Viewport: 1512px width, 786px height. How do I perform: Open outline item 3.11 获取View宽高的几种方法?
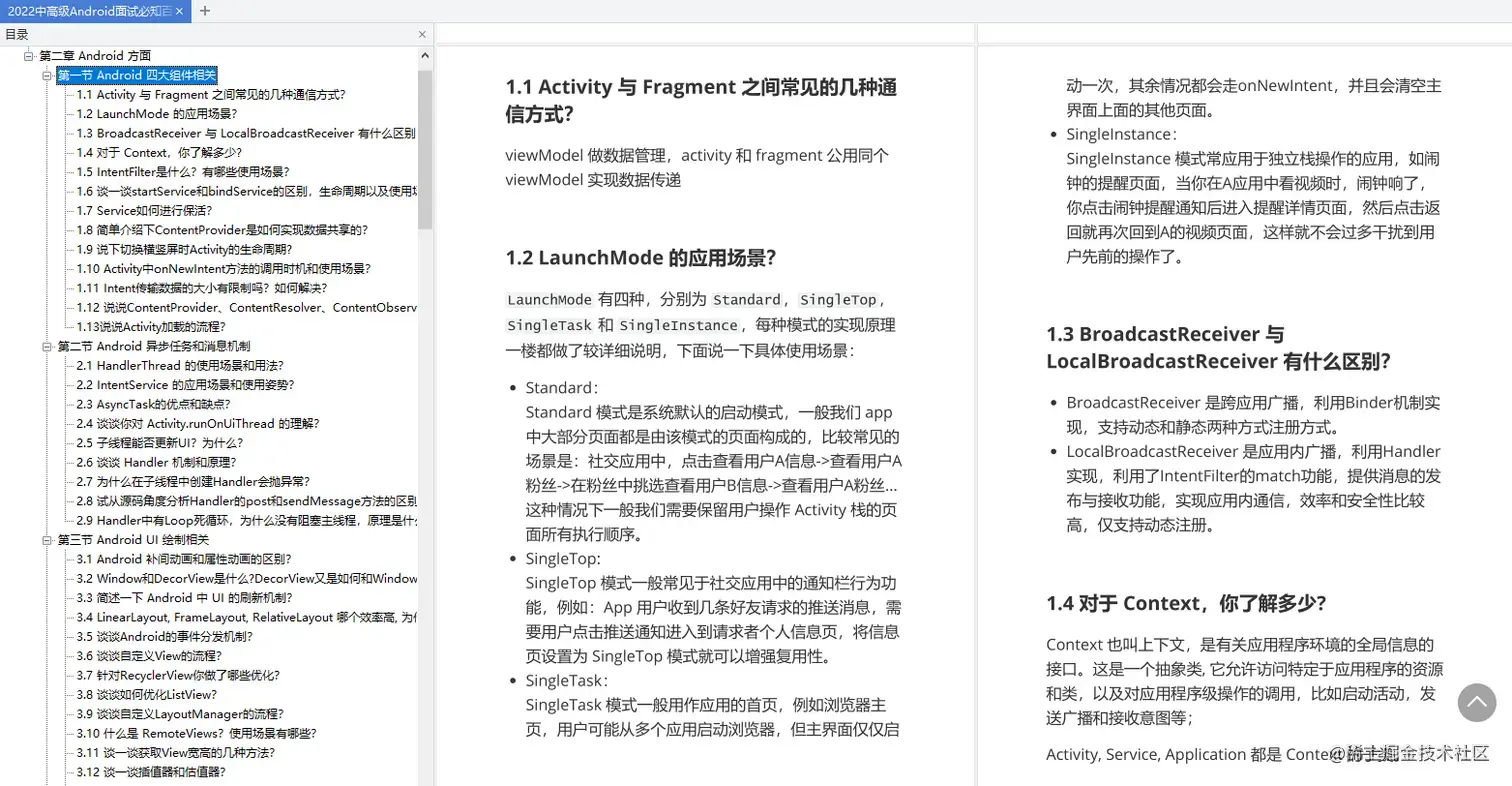(175, 752)
